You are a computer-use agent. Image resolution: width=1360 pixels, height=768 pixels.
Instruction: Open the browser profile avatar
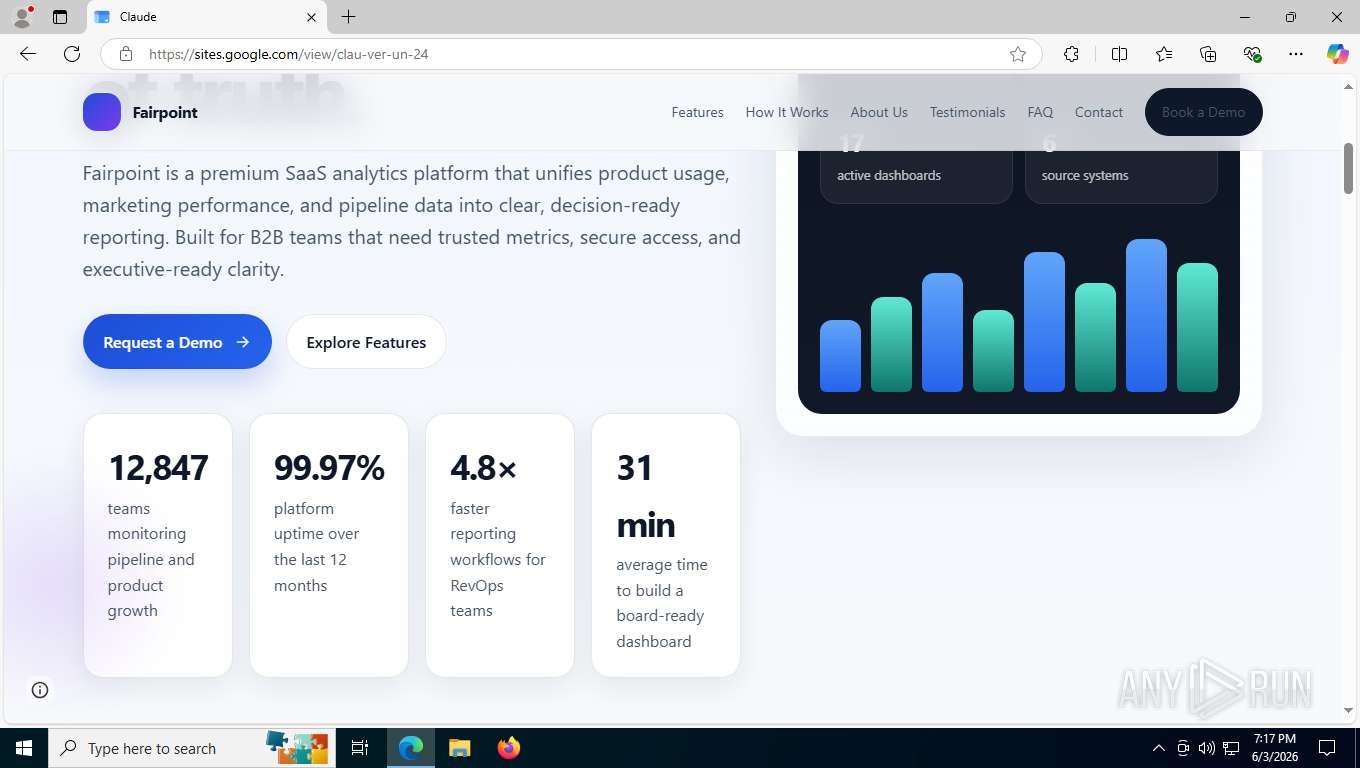tap(22, 17)
